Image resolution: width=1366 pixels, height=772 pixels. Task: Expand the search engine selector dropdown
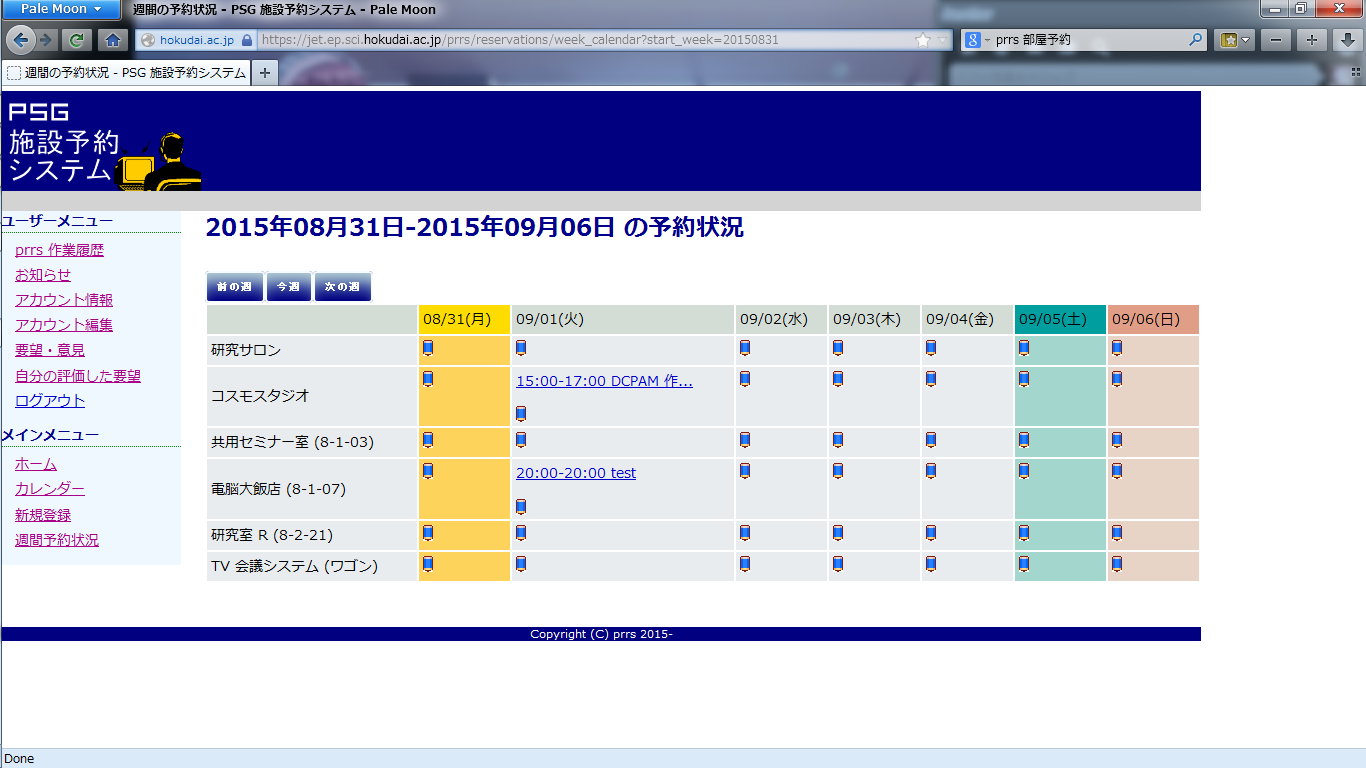[x=977, y=40]
